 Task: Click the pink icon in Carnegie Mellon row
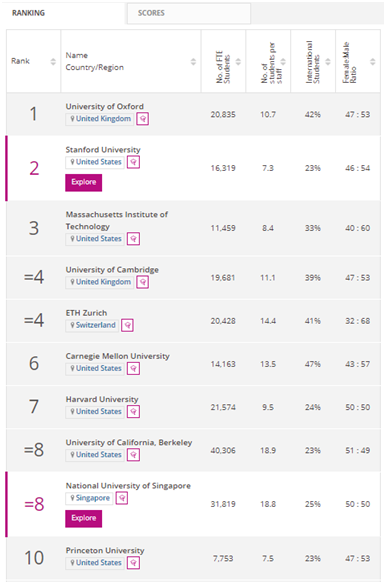click(133, 368)
